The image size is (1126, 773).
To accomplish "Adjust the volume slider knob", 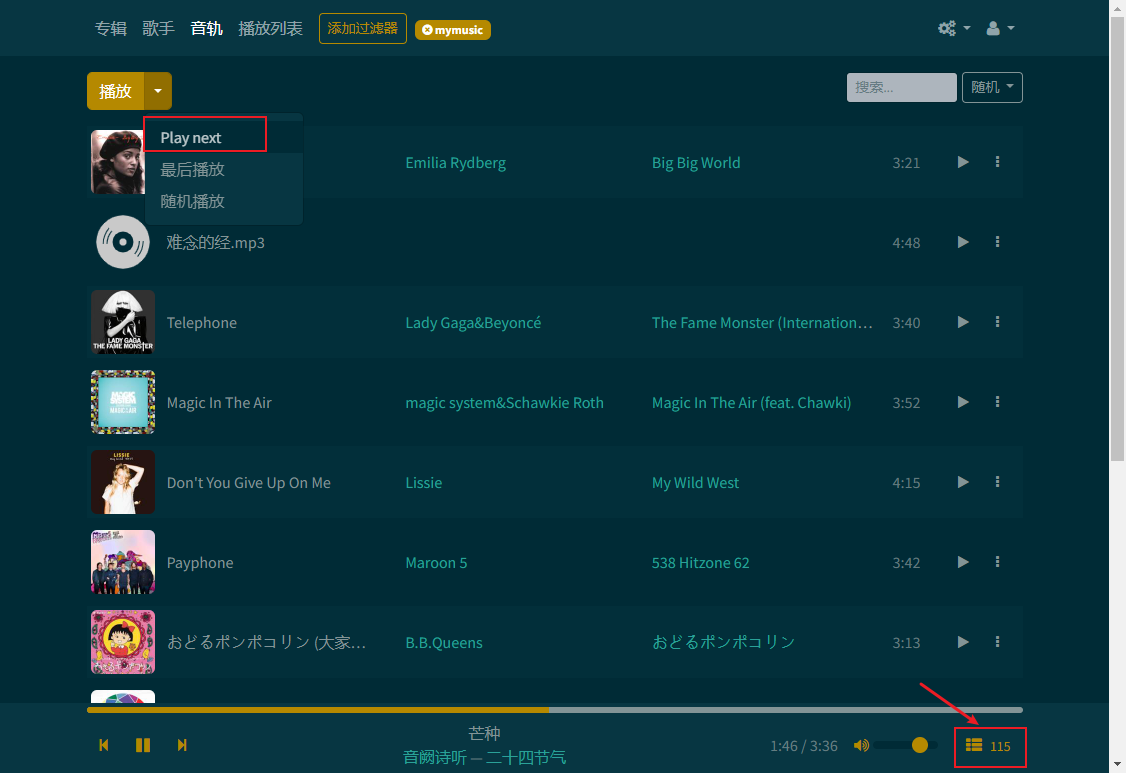I will click(920, 745).
